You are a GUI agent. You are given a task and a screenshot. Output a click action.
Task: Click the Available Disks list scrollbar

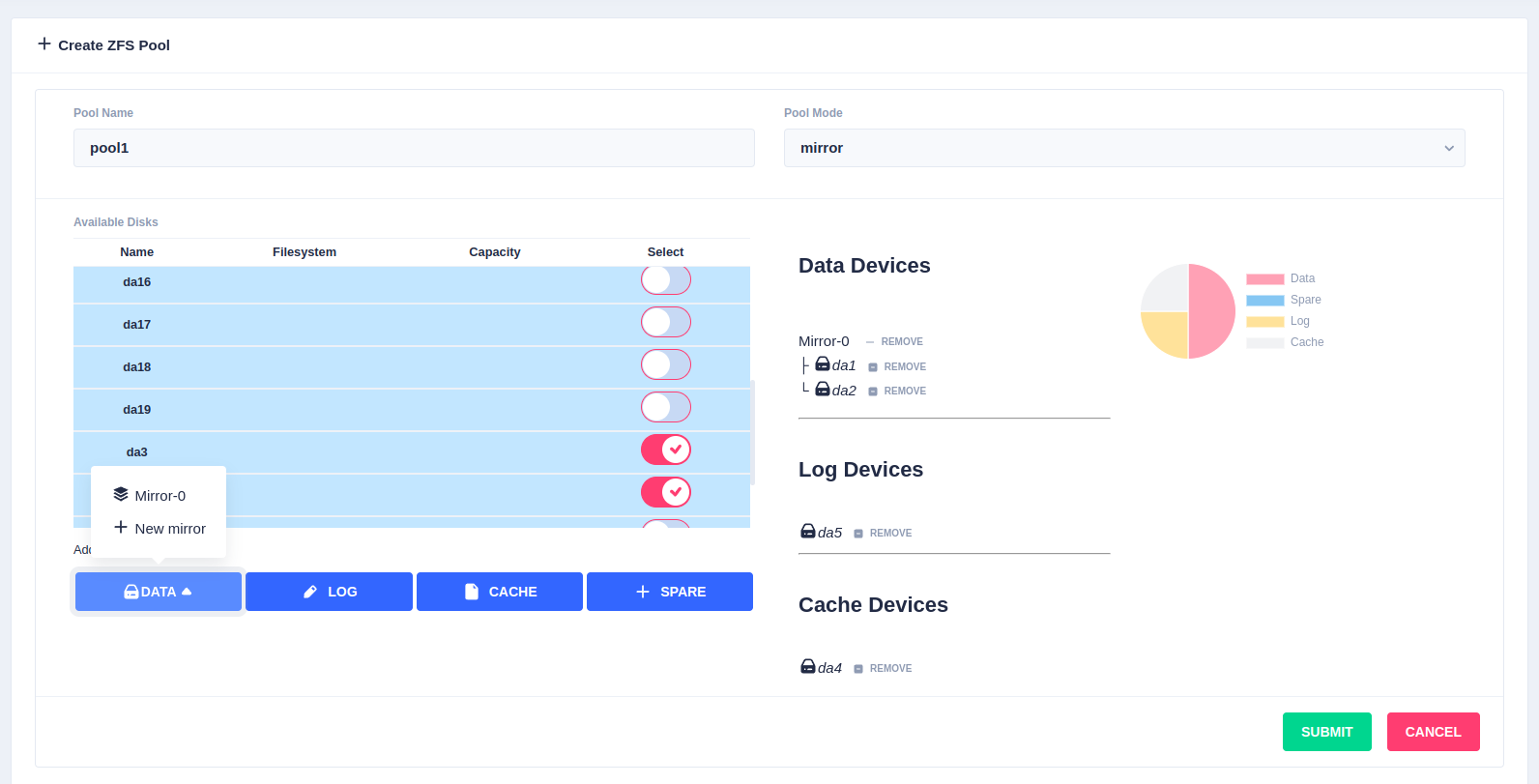click(752, 432)
